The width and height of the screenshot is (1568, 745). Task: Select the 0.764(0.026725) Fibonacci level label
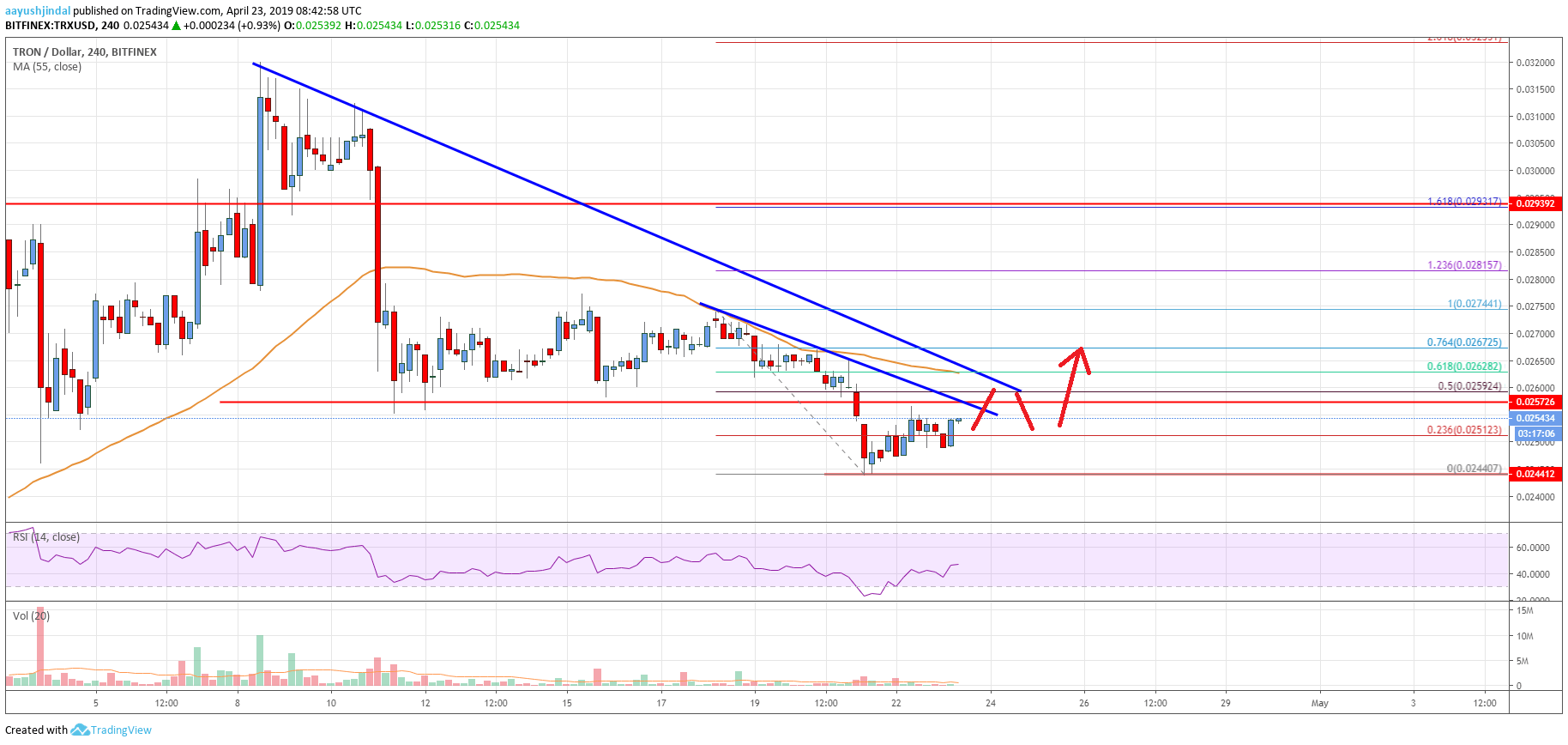tap(1464, 342)
